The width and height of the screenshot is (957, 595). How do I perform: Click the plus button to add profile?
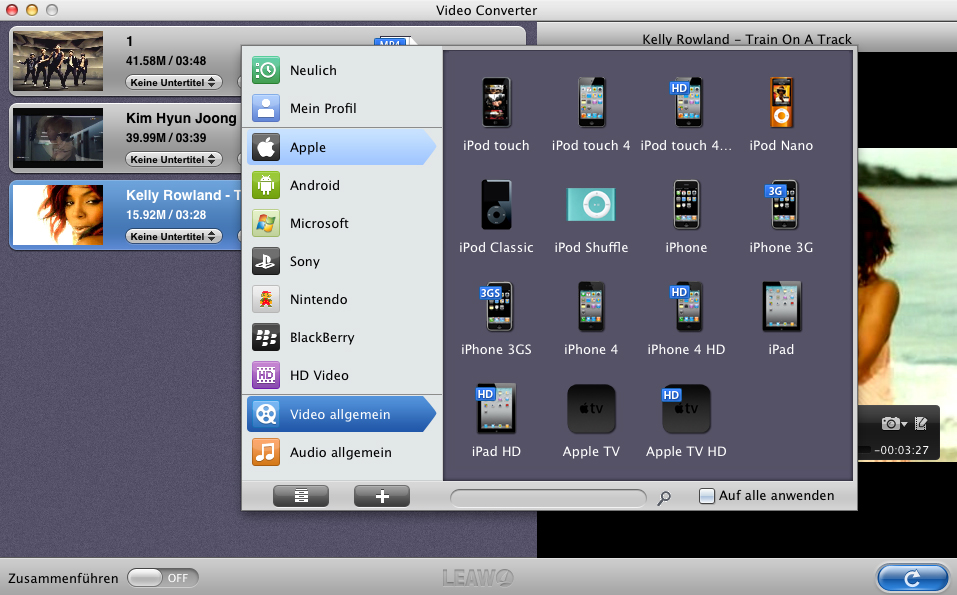[x=382, y=496]
